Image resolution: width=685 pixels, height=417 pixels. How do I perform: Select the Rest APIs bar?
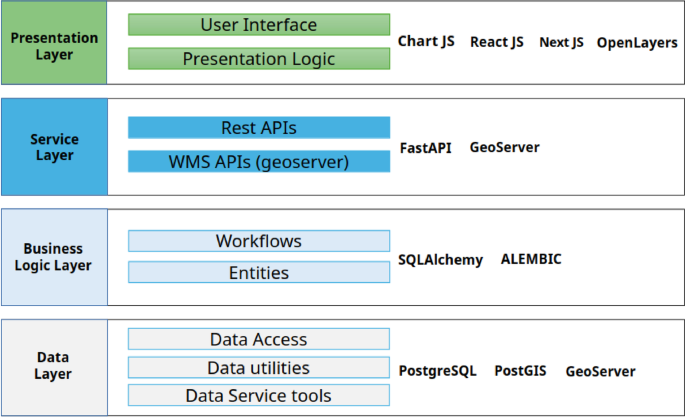pos(259,128)
